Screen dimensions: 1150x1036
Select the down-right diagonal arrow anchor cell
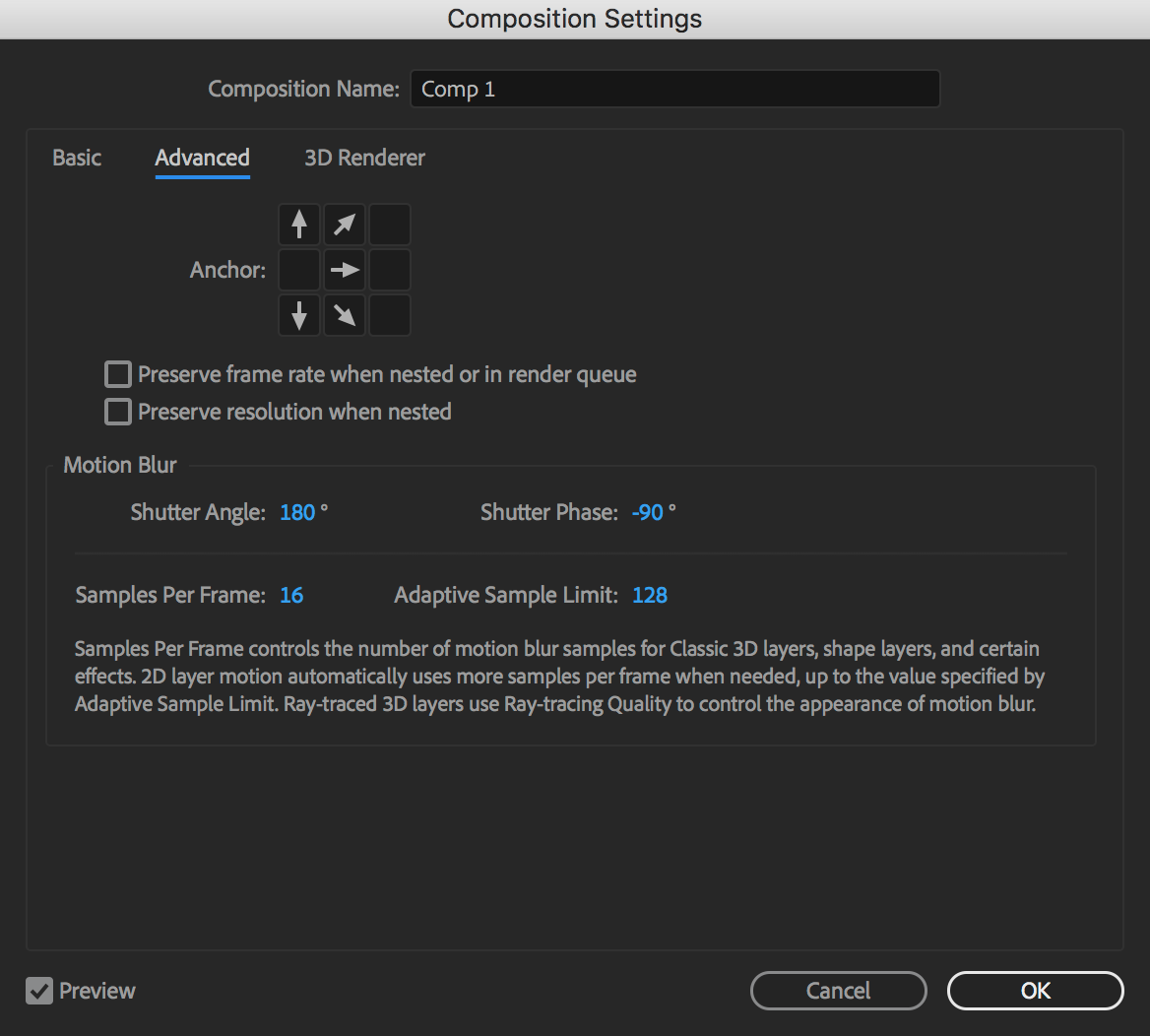[345, 315]
